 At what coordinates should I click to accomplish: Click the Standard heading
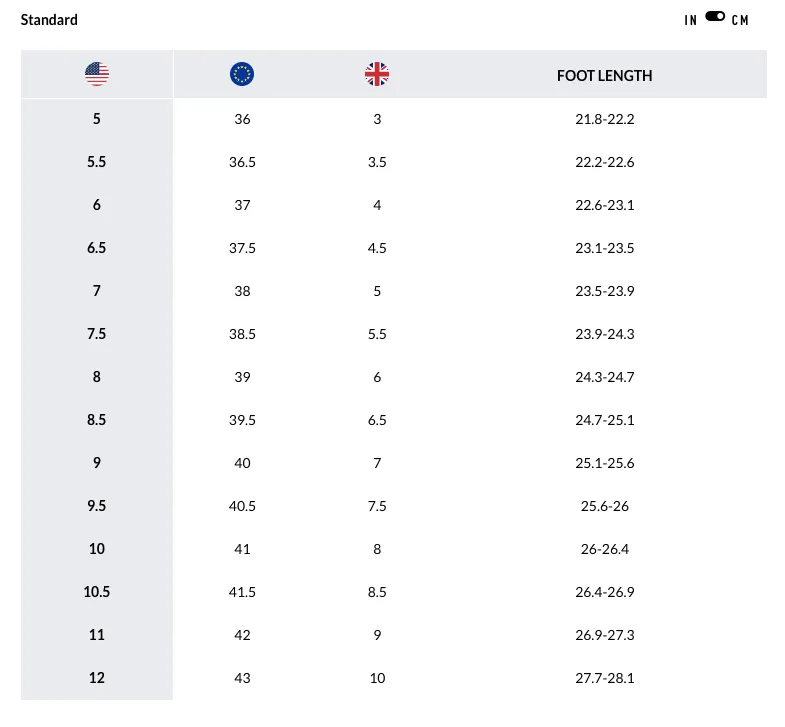49,20
